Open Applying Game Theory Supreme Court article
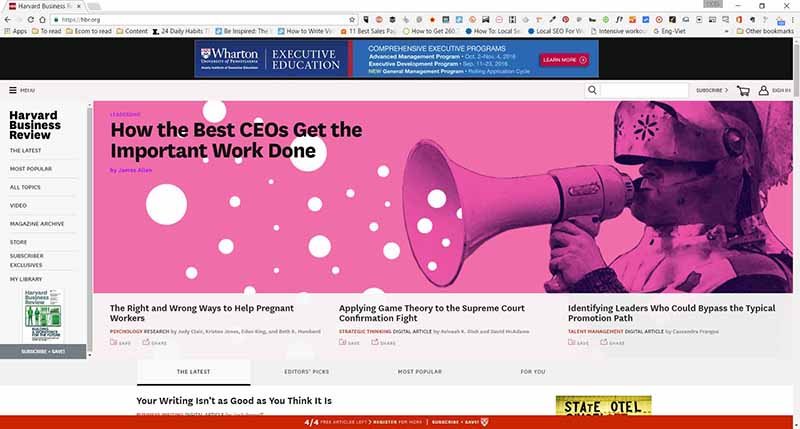 pyautogui.click(x=432, y=313)
